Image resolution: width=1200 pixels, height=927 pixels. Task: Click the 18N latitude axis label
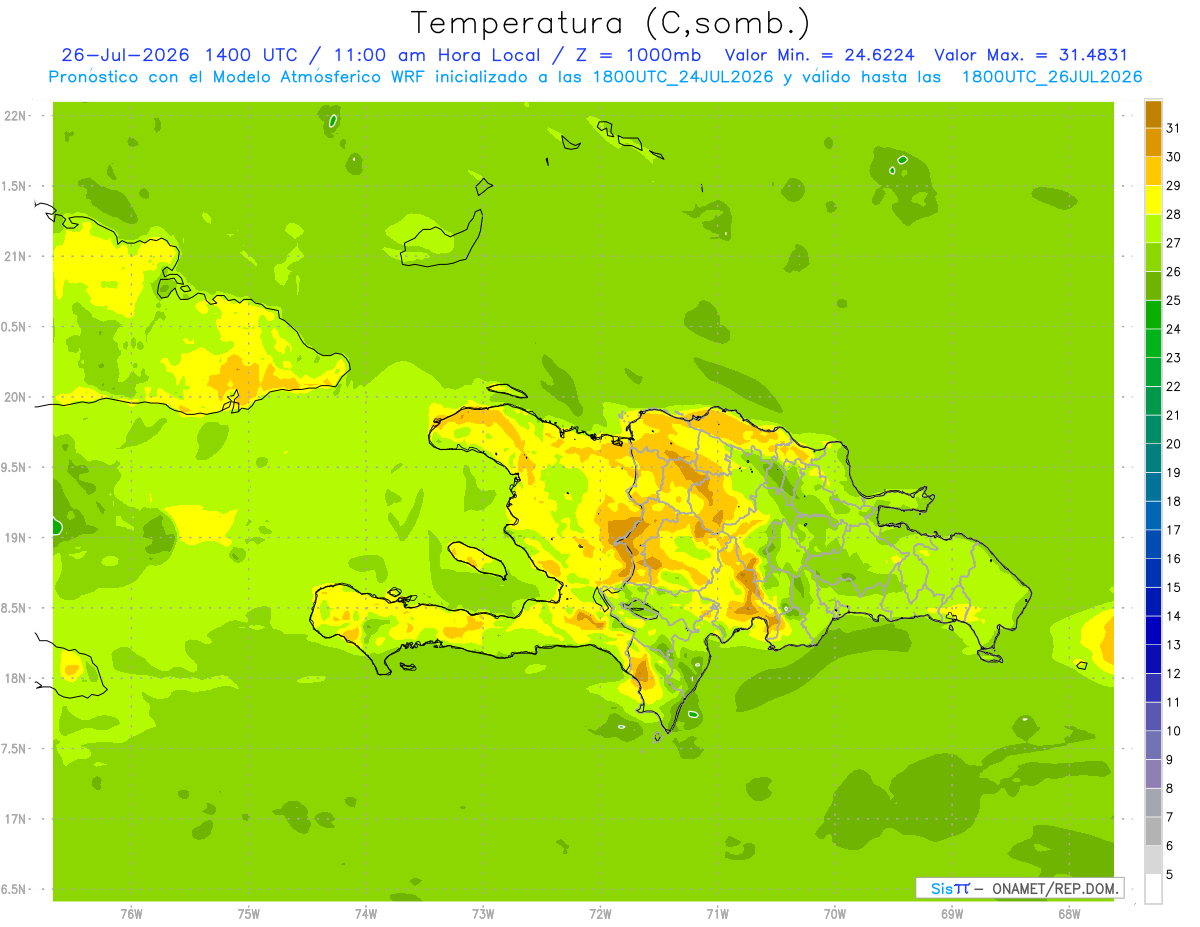(17, 678)
